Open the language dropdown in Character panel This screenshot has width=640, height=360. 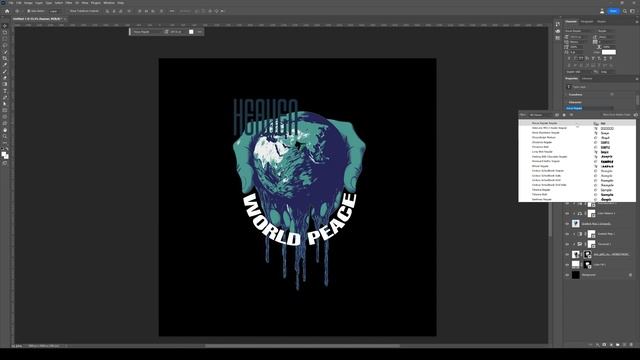click(x=579, y=72)
